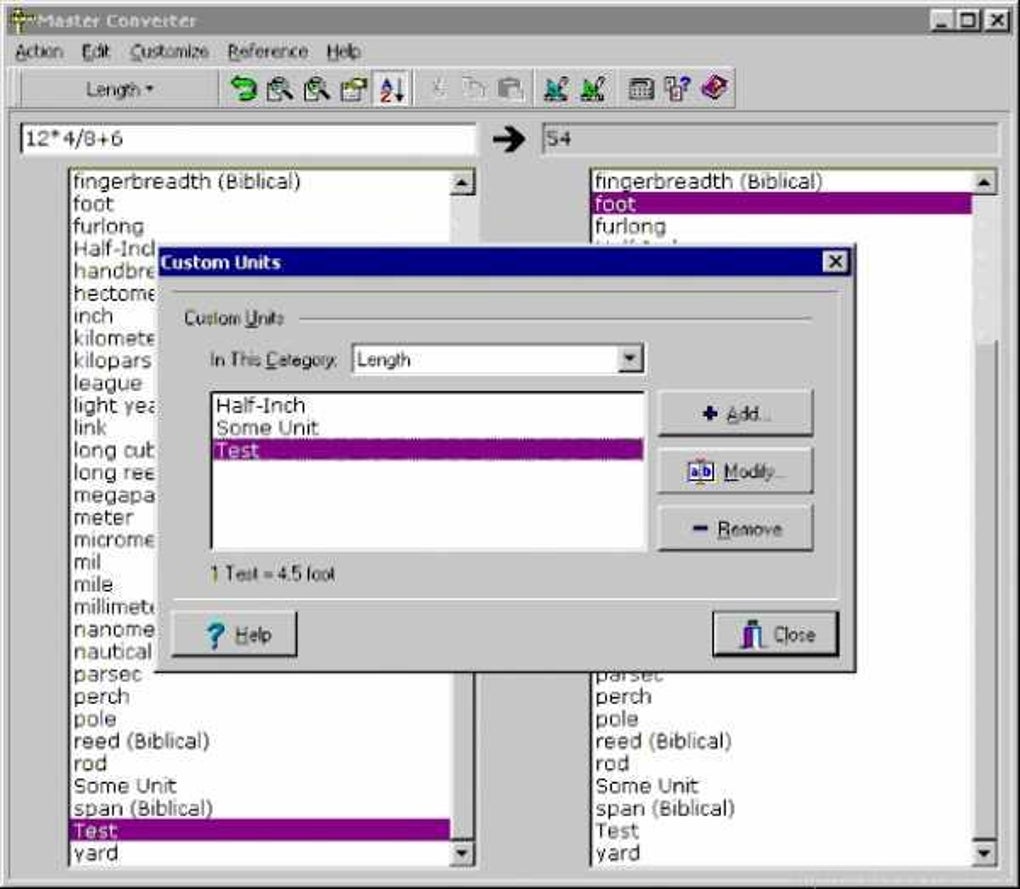Image resolution: width=1020 pixels, height=889 pixels.
Task: Click the left list scroll down arrow
Action: coord(461,853)
